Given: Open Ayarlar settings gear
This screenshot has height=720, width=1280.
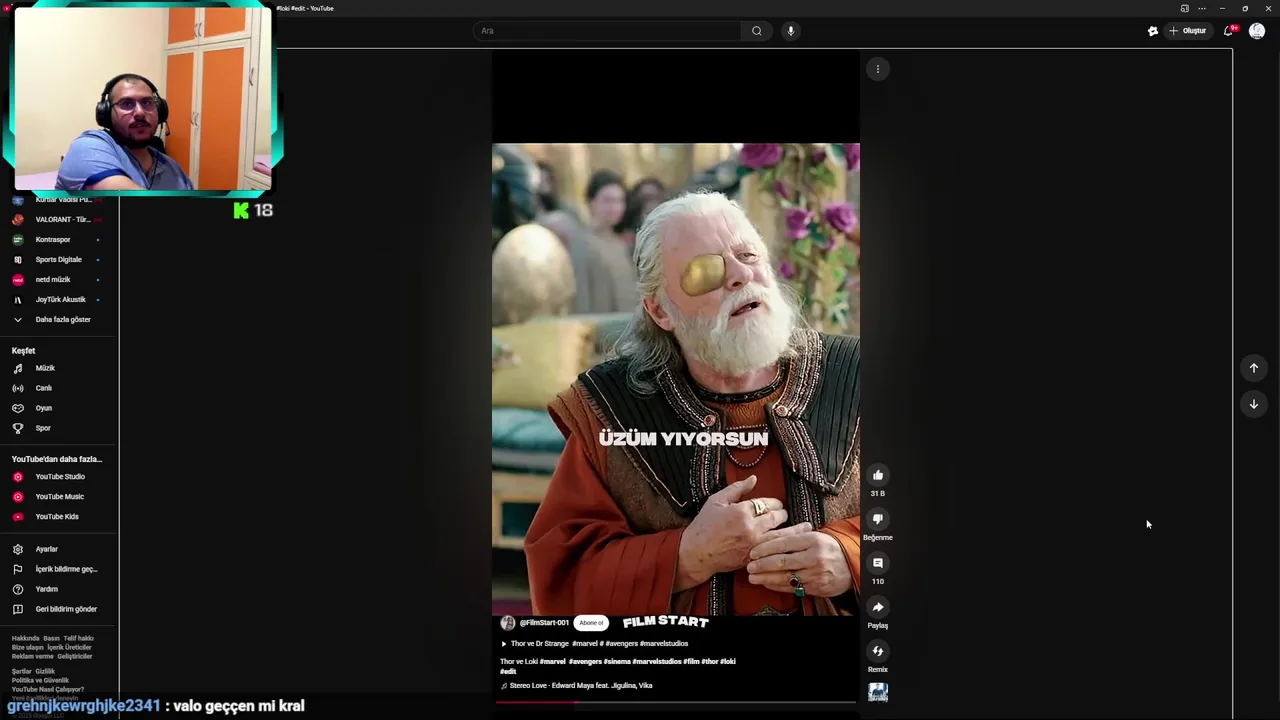Looking at the screenshot, I should [x=59, y=549].
